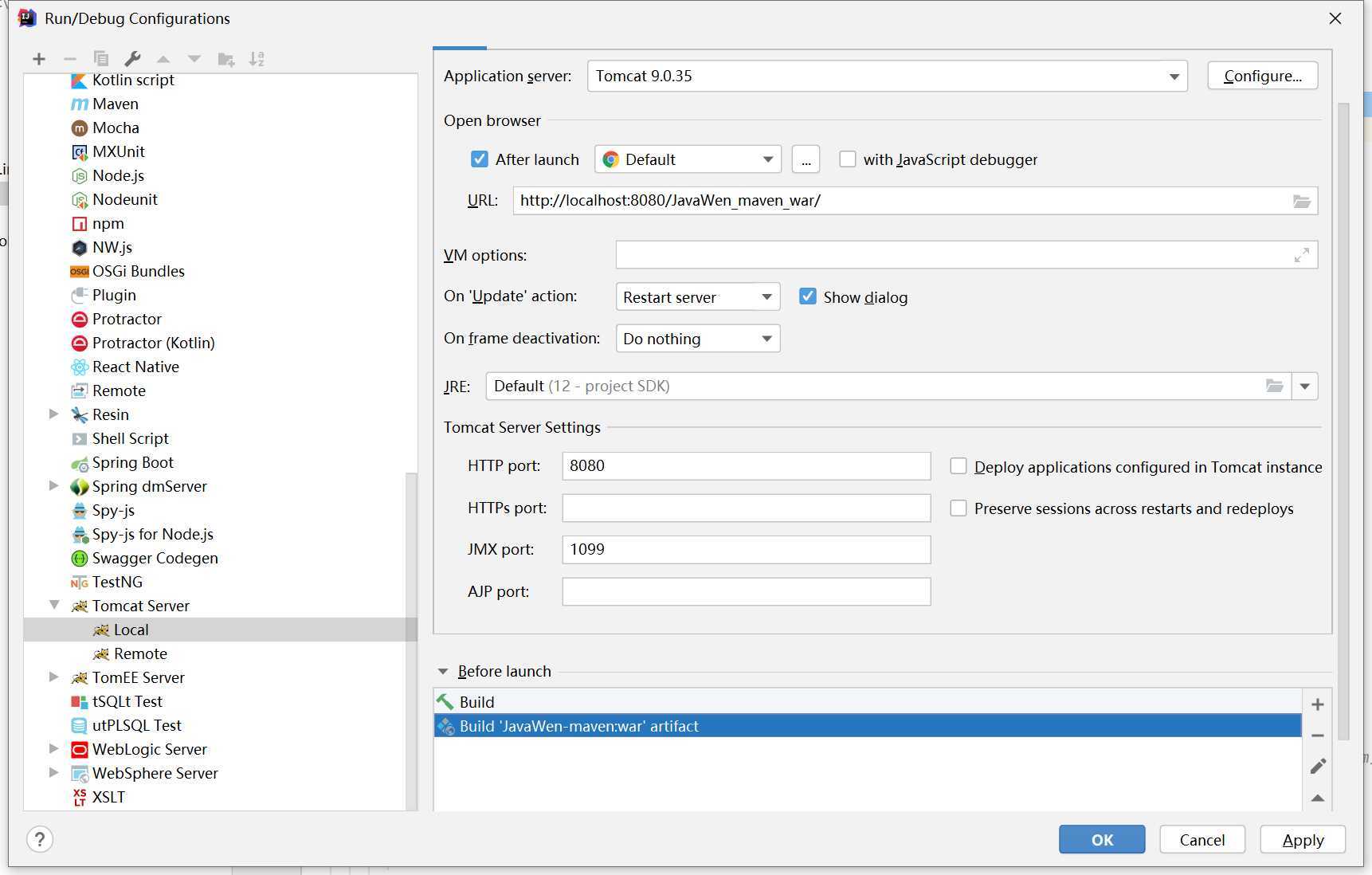Click the Configure... button

(1263, 77)
